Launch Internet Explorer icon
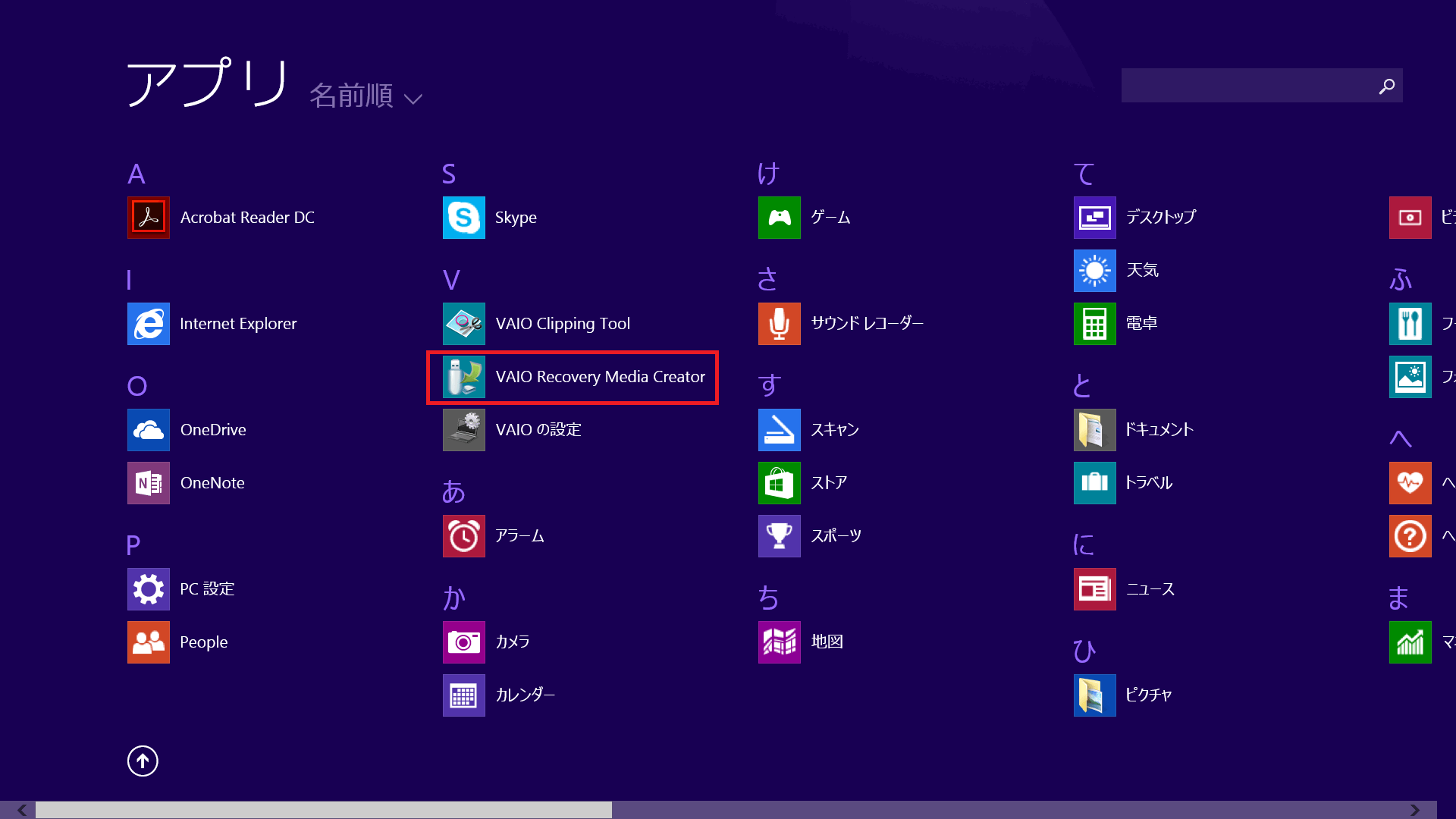 pos(149,324)
